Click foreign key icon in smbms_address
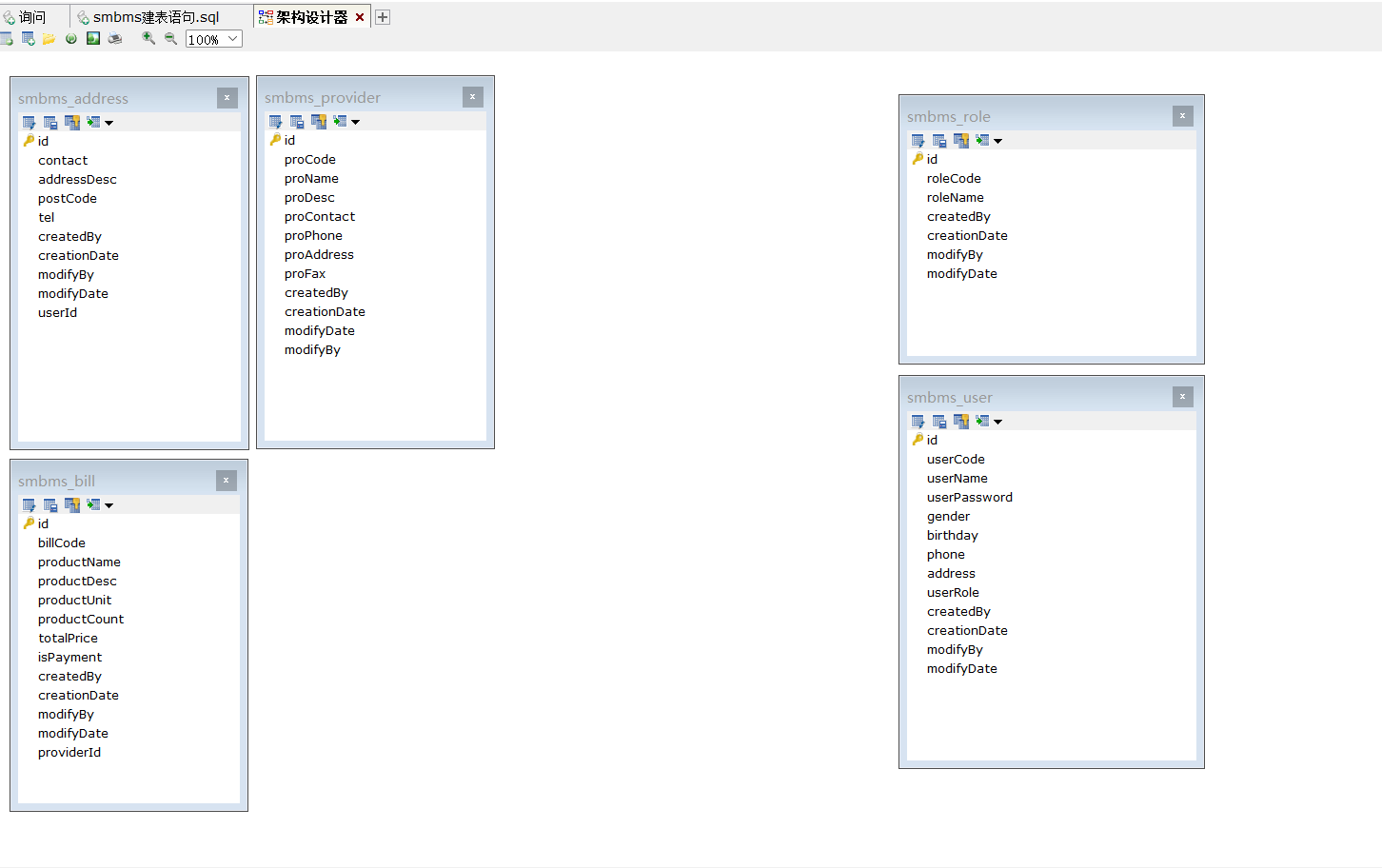Viewport: 1382px width, 868px height. tap(72, 122)
